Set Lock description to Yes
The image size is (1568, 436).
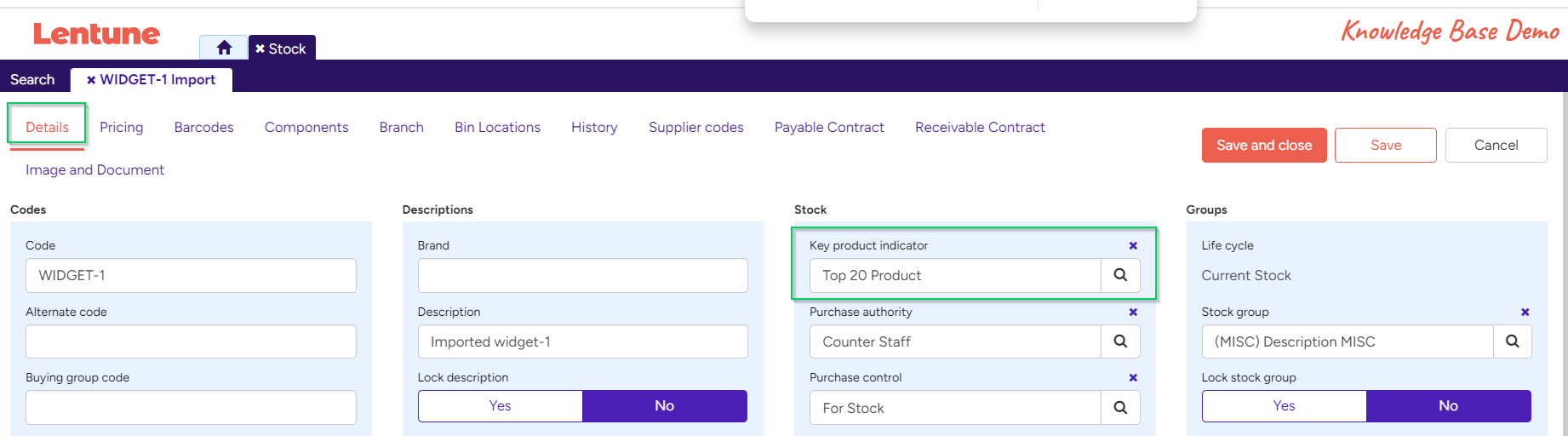click(x=501, y=406)
